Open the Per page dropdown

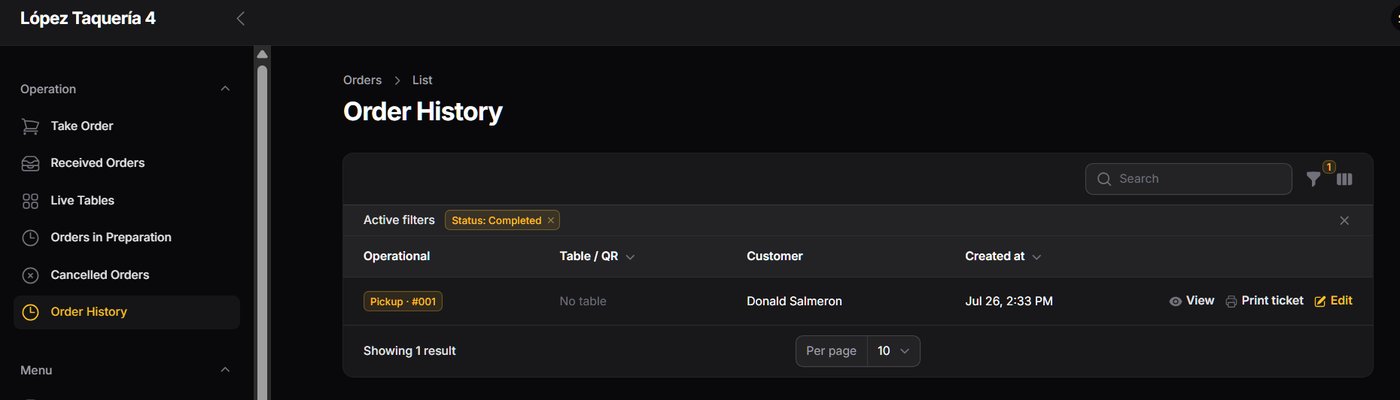[894, 351]
